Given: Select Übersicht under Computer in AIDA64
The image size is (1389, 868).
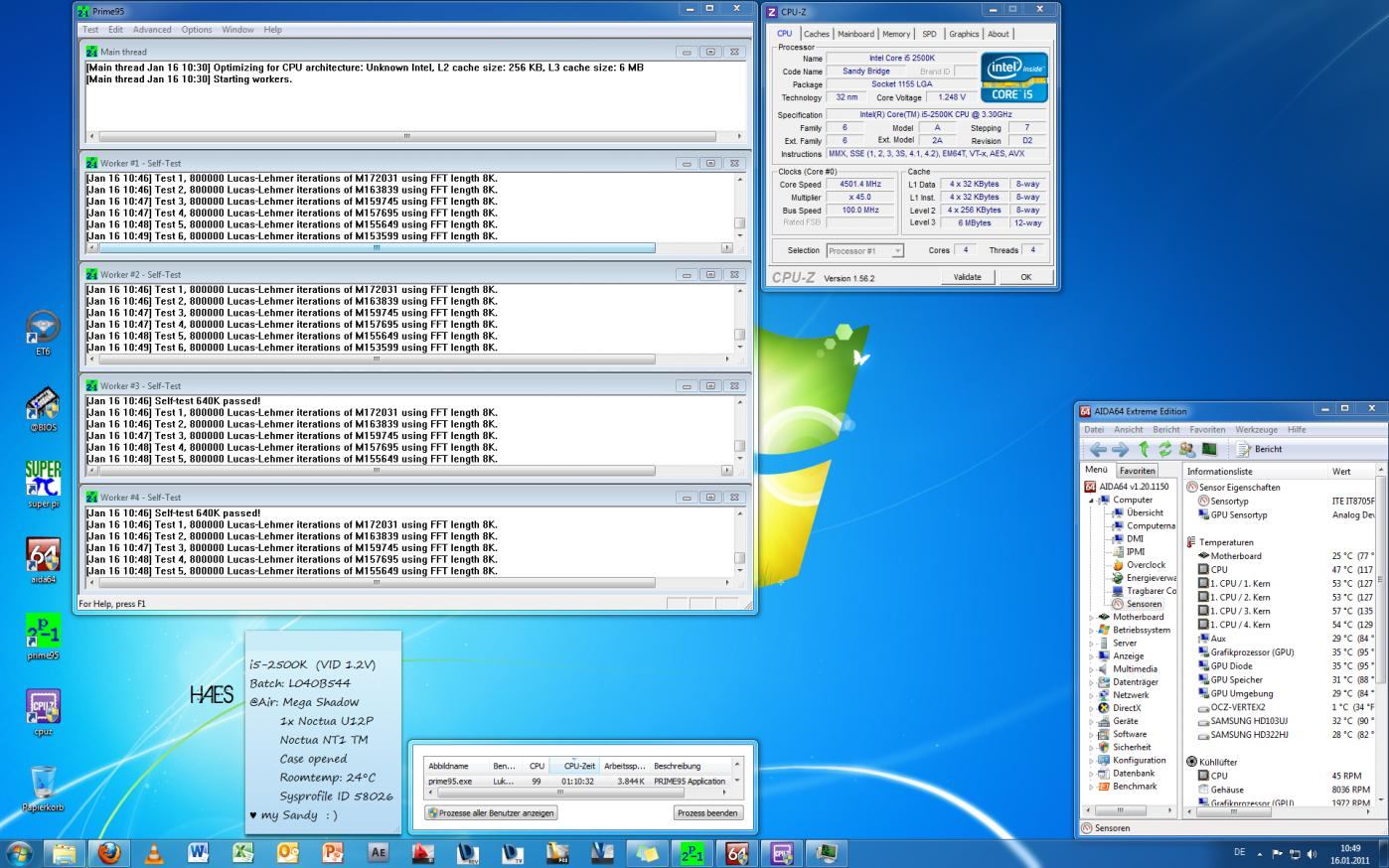Looking at the screenshot, I should pos(1145,513).
